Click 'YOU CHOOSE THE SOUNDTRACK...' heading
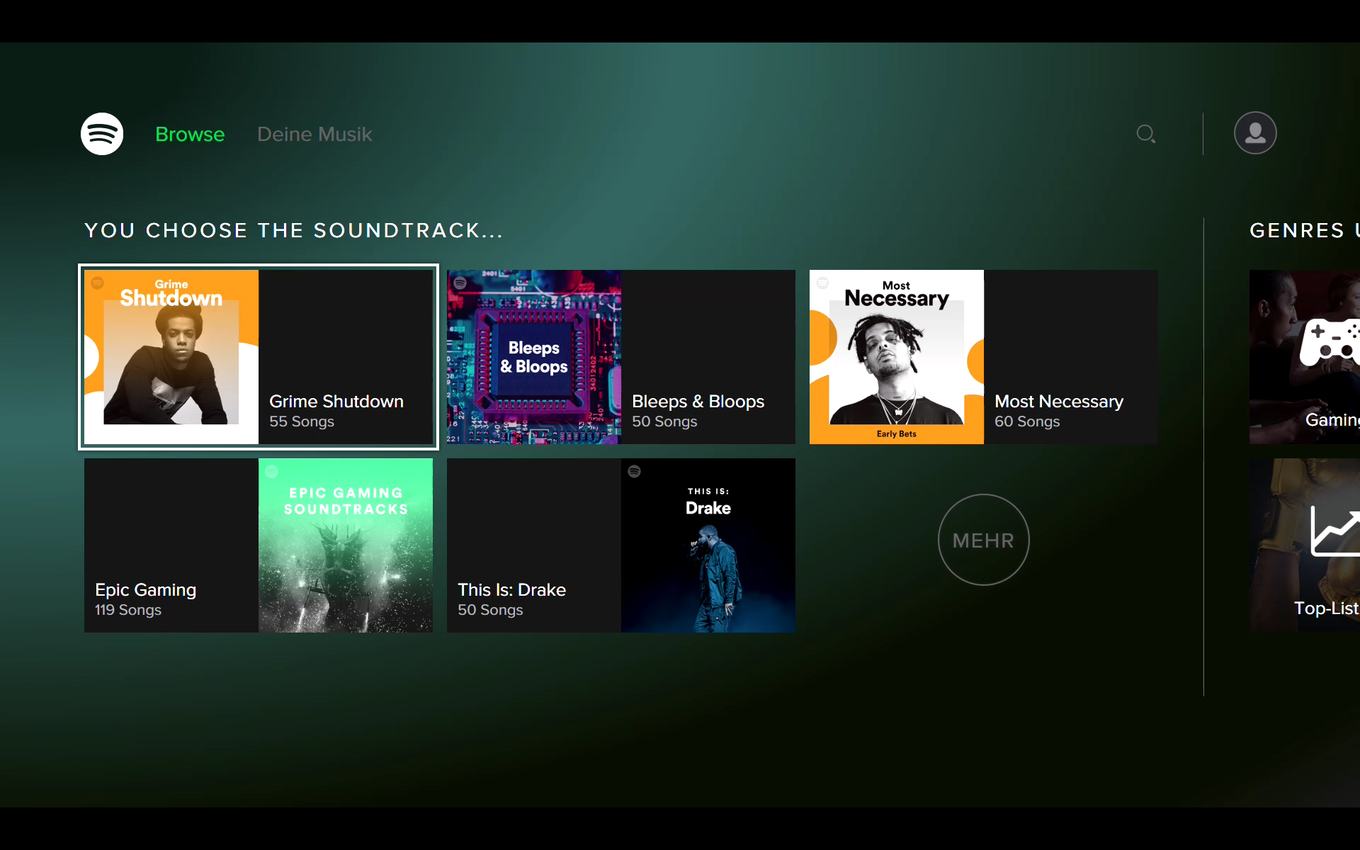 (294, 231)
